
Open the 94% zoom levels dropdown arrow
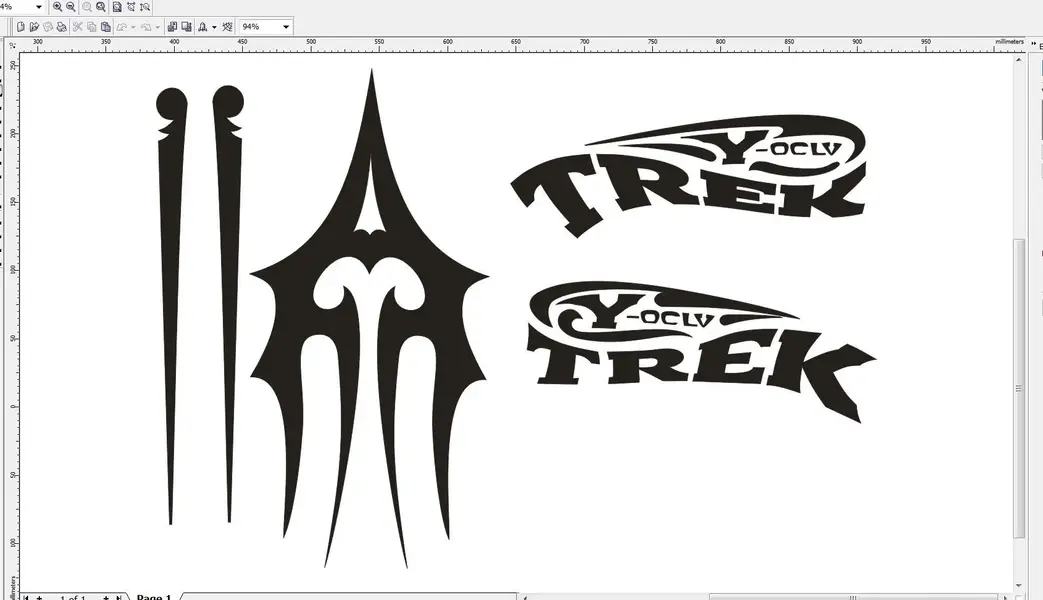(x=286, y=27)
